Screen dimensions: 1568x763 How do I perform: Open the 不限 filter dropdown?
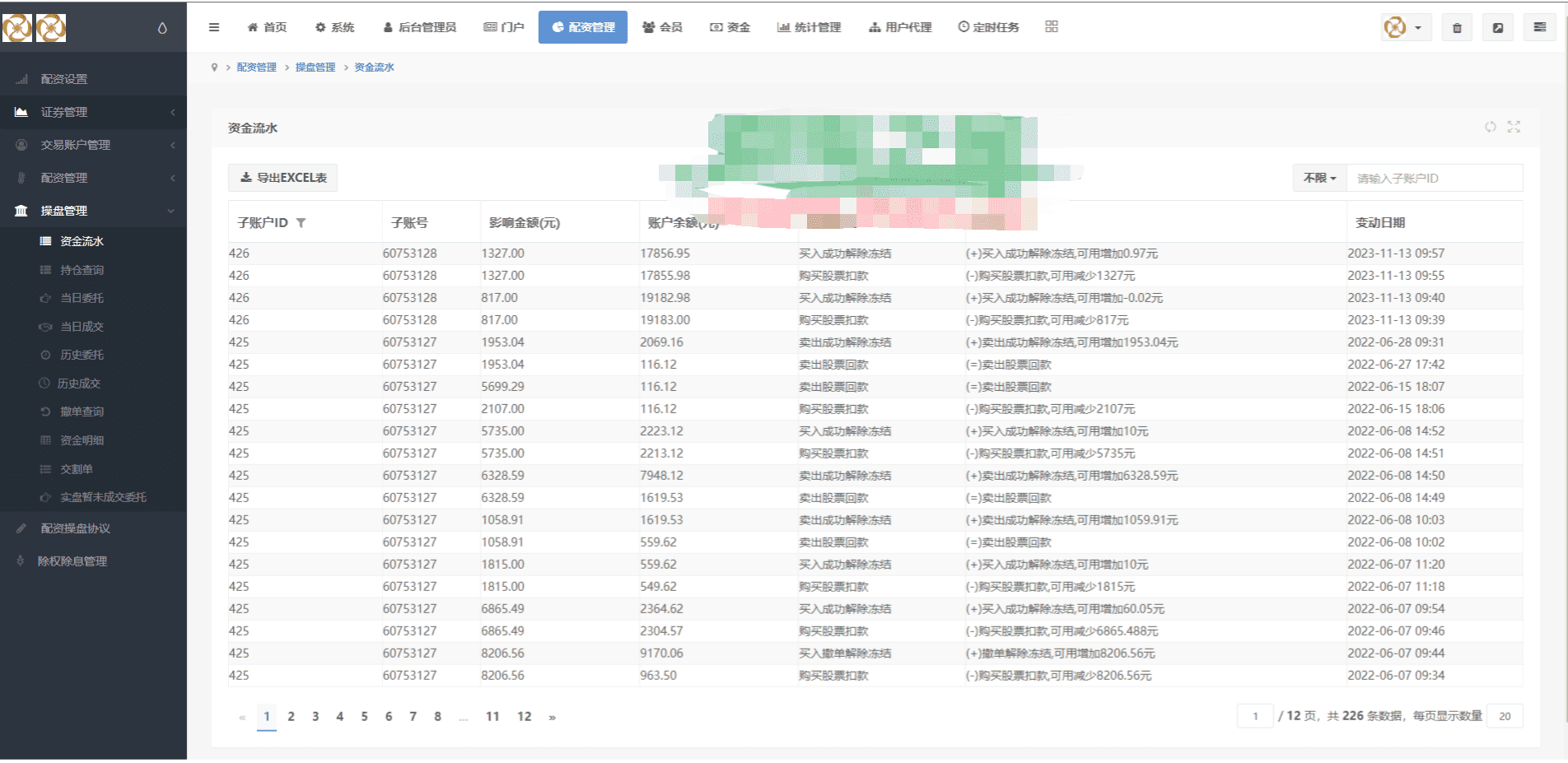click(1319, 178)
